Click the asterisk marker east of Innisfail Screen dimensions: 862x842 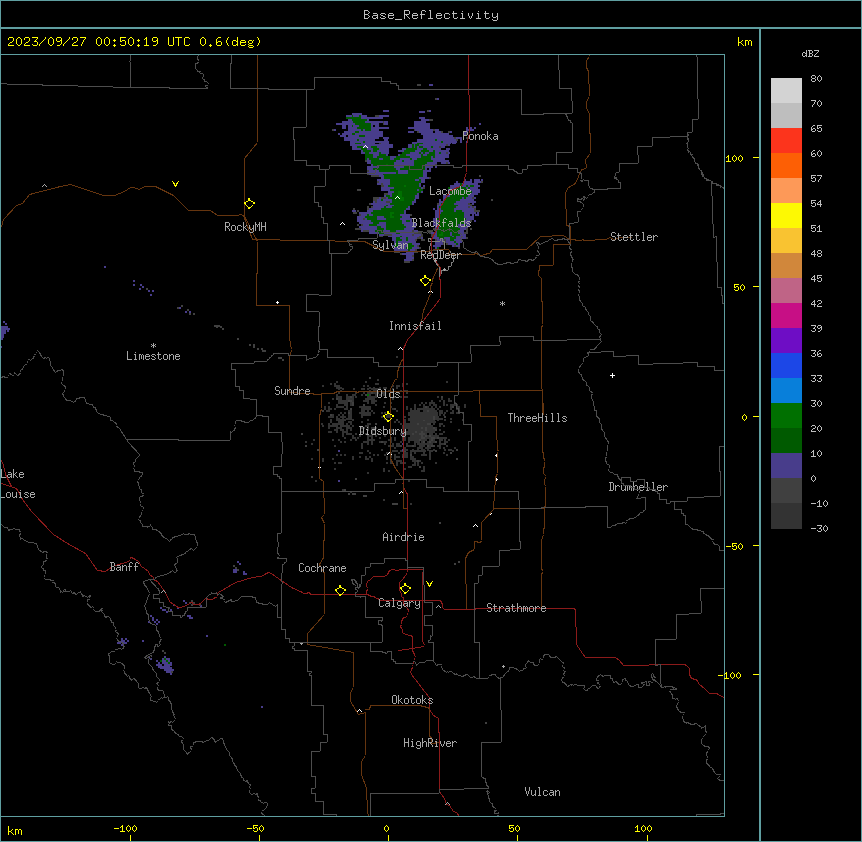click(502, 303)
